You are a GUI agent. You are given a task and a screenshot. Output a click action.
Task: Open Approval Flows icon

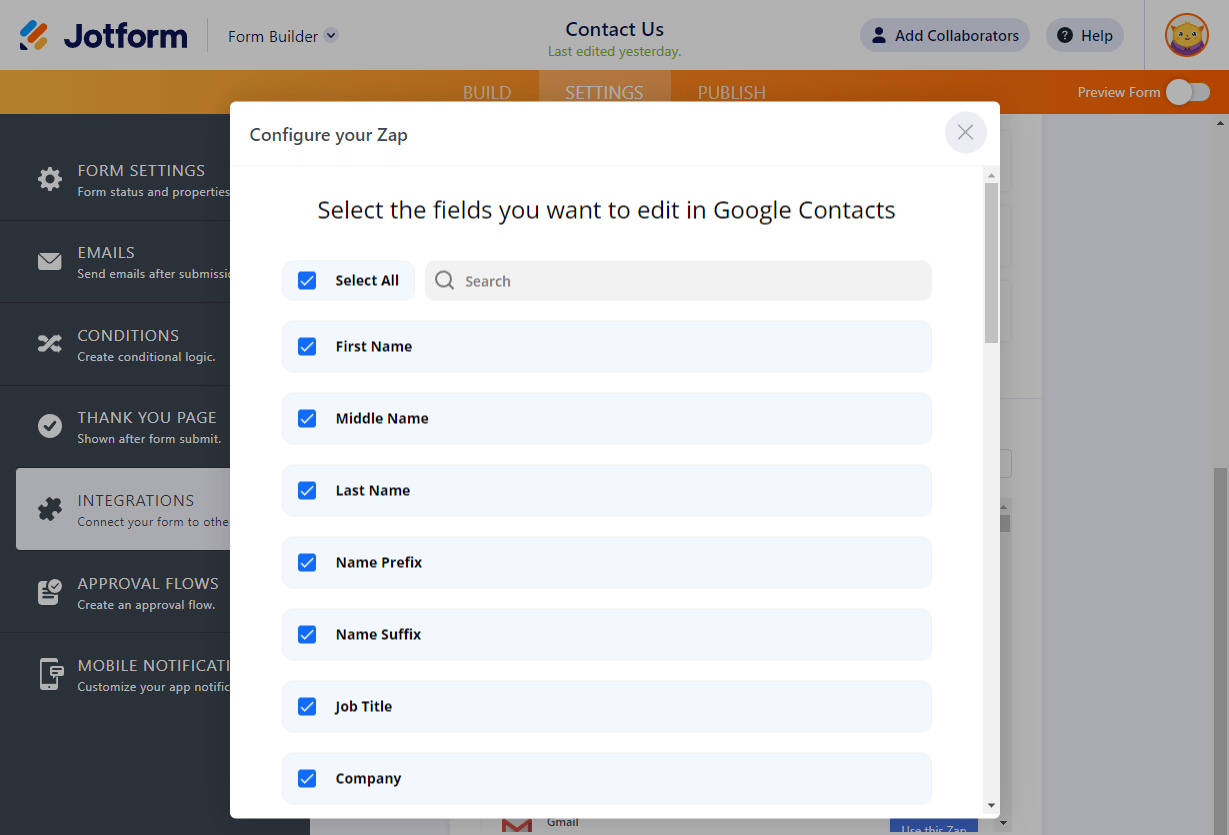pyautogui.click(x=50, y=592)
